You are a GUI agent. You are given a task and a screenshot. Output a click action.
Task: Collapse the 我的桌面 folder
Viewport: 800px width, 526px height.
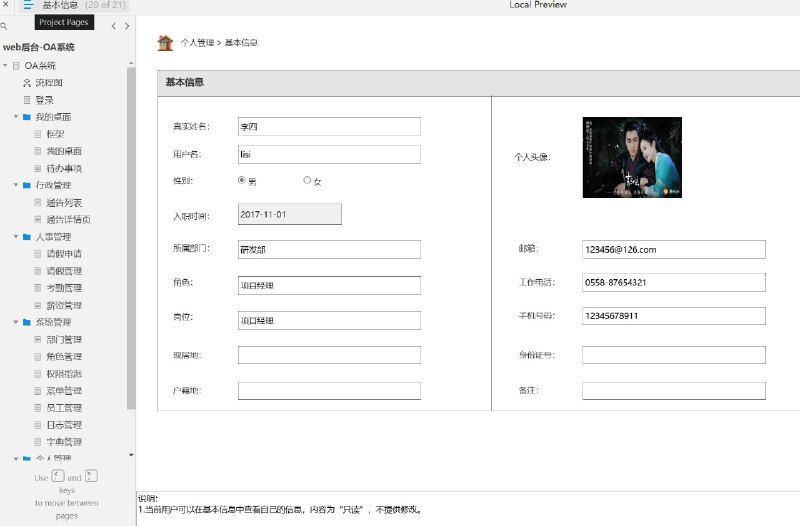pos(16,117)
